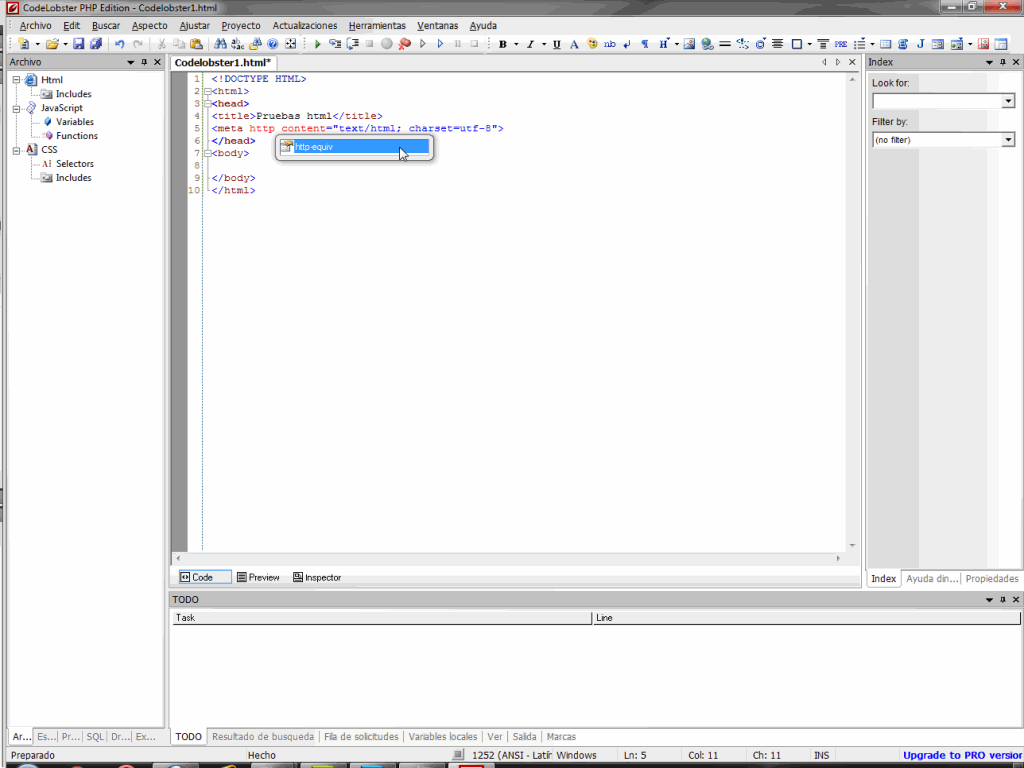Toggle auto-hide pin on TODO panel
This screenshot has width=1024, height=768.
[x=1002, y=600]
